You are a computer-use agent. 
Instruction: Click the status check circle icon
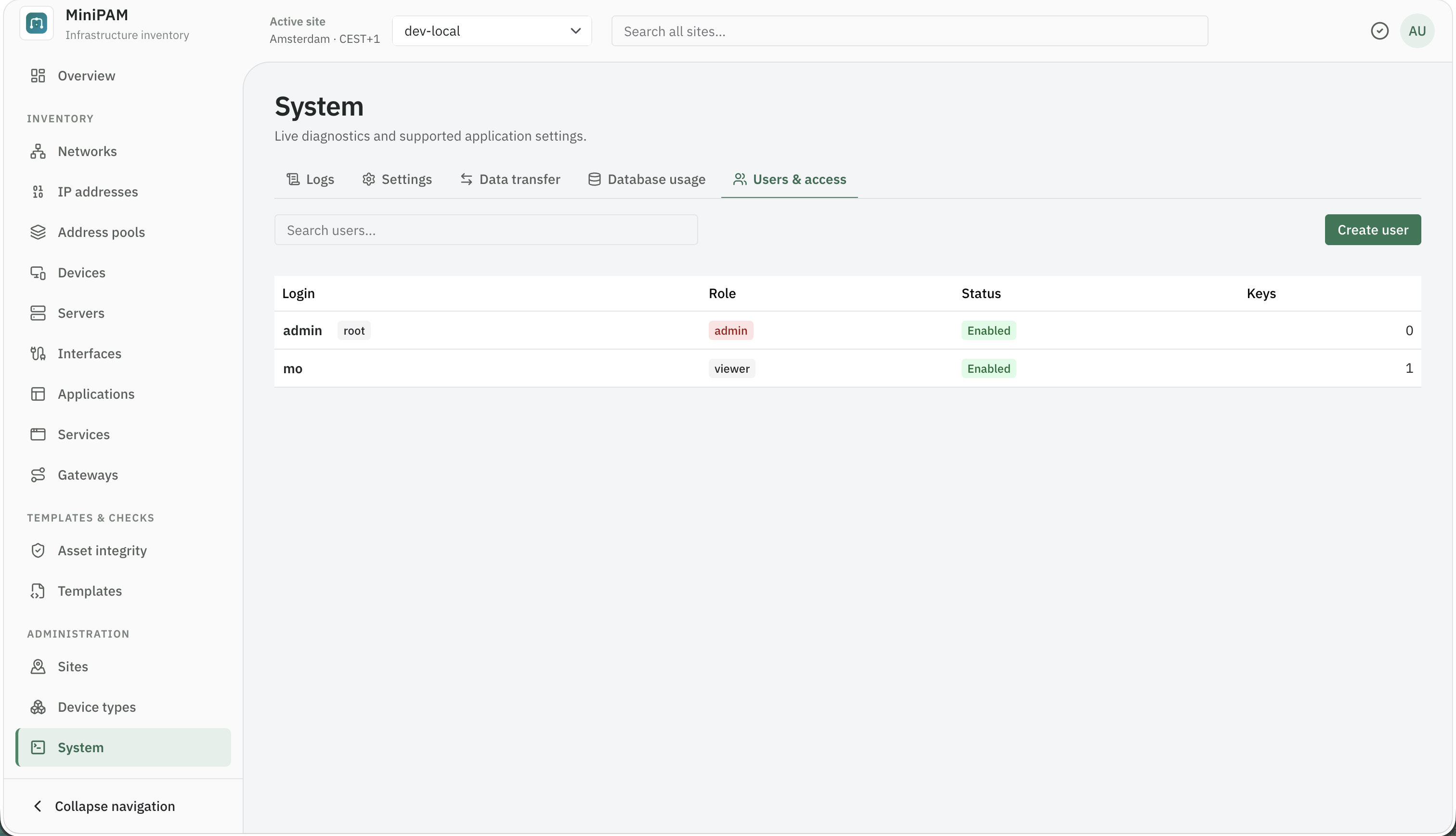(1379, 31)
